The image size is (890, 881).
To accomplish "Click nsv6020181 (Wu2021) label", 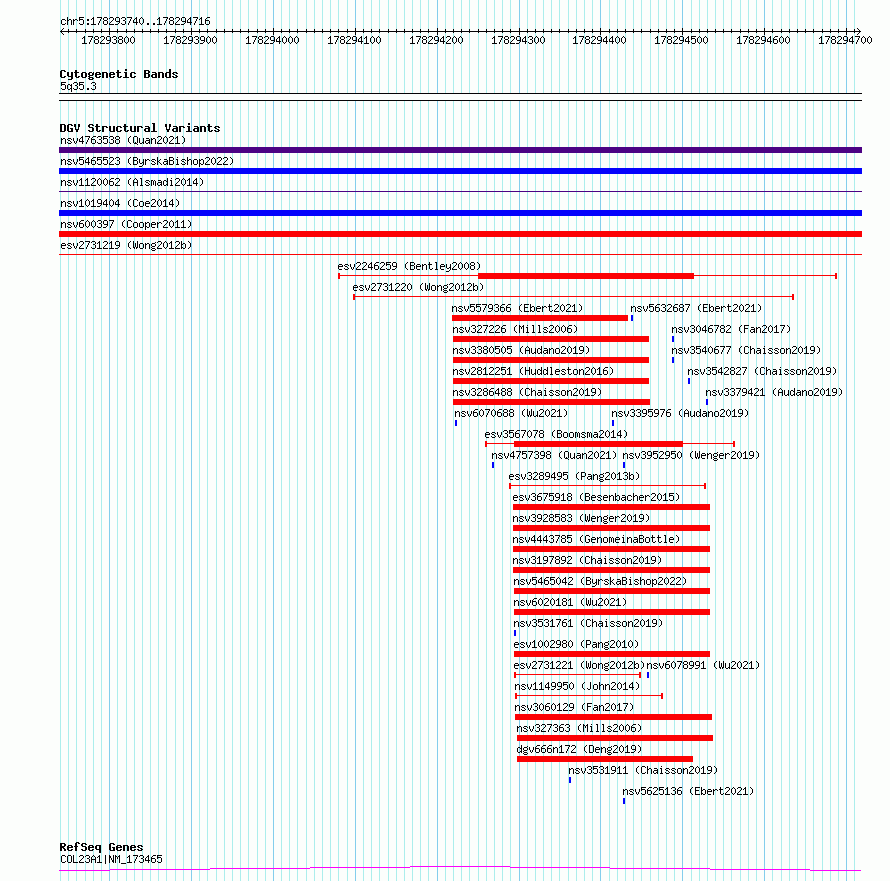I will click(x=570, y=602).
